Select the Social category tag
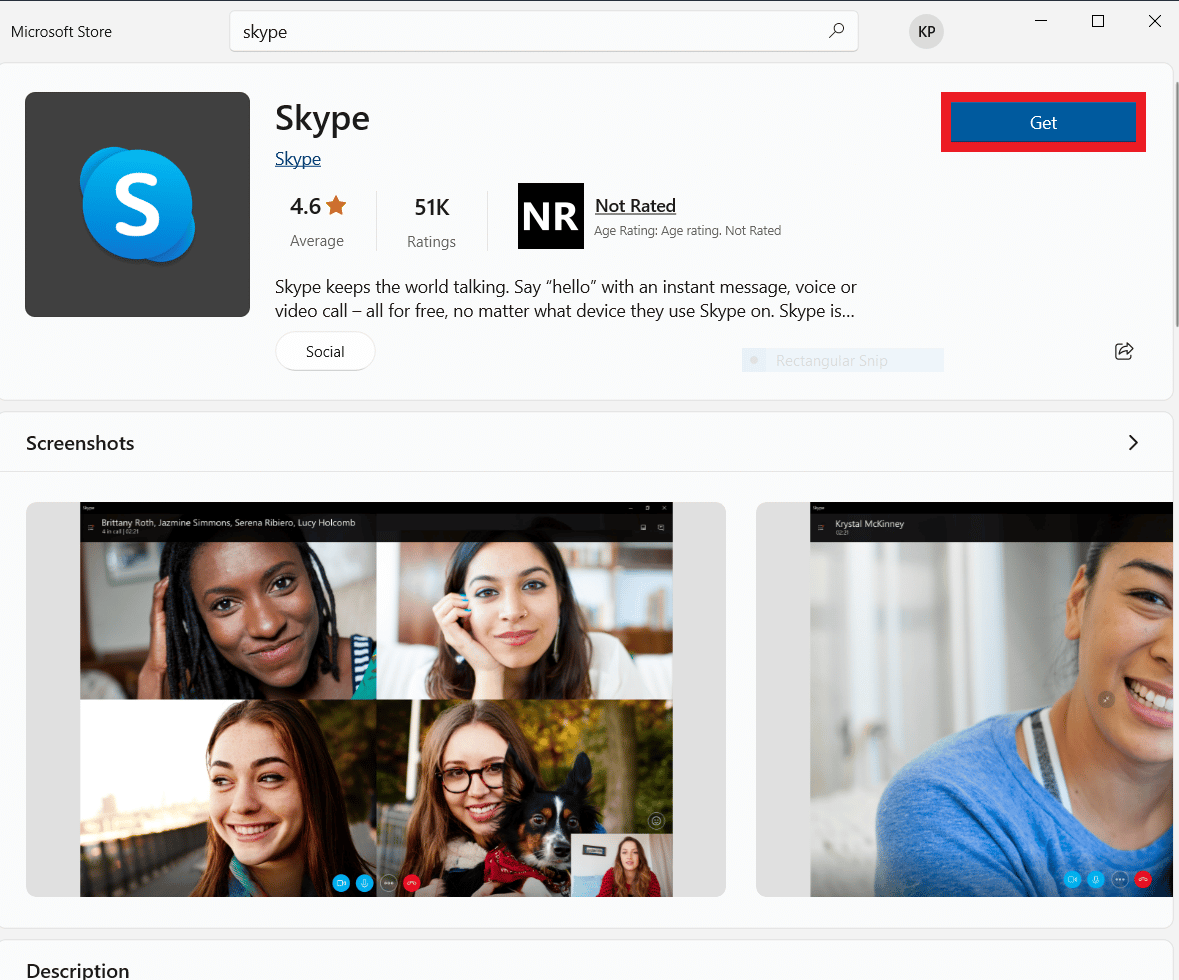 tap(325, 351)
